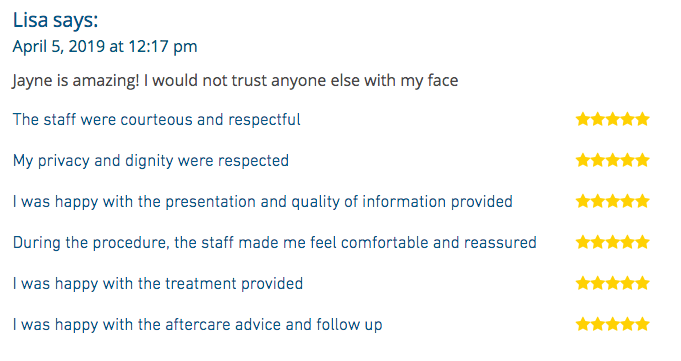Click the April 5, 2019 date stamp

105,46
